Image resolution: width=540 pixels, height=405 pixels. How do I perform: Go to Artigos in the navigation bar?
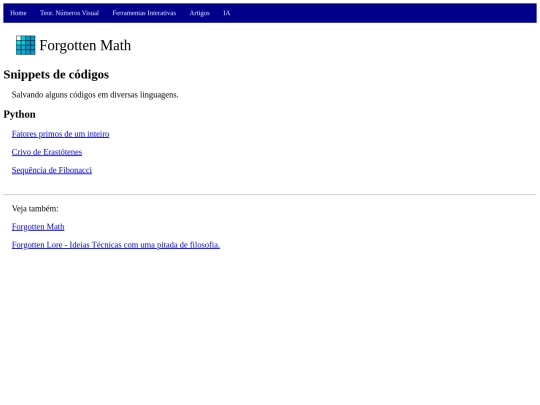click(199, 13)
